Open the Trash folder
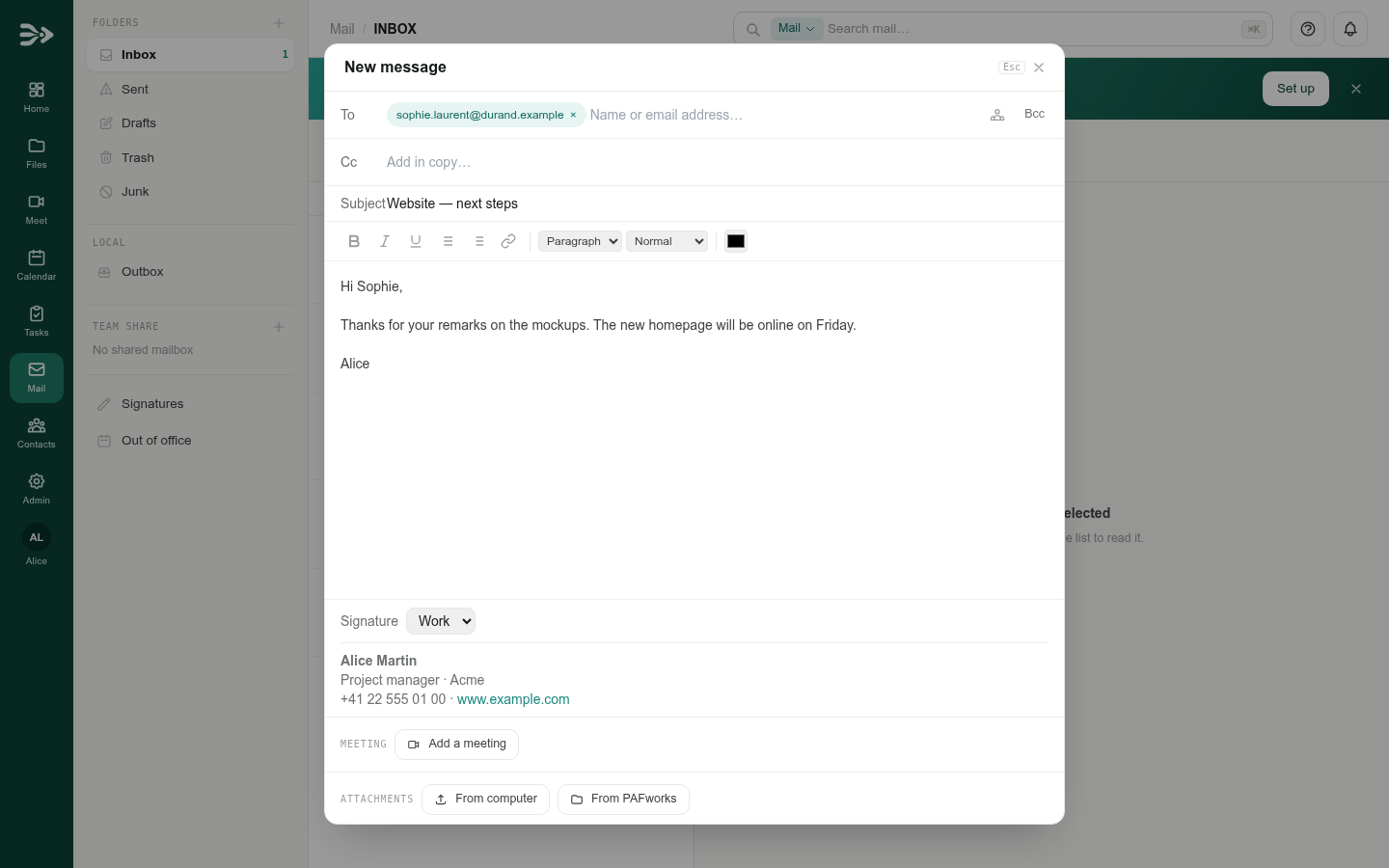Image resolution: width=1389 pixels, height=868 pixels. tap(190, 157)
